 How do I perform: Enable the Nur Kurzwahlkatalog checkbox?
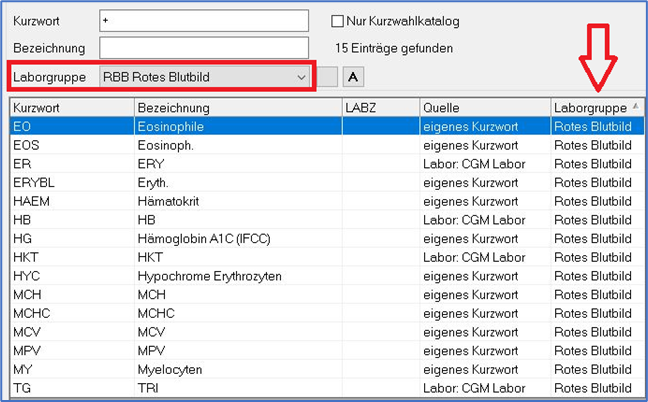pyautogui.click(x=337, y=21)
